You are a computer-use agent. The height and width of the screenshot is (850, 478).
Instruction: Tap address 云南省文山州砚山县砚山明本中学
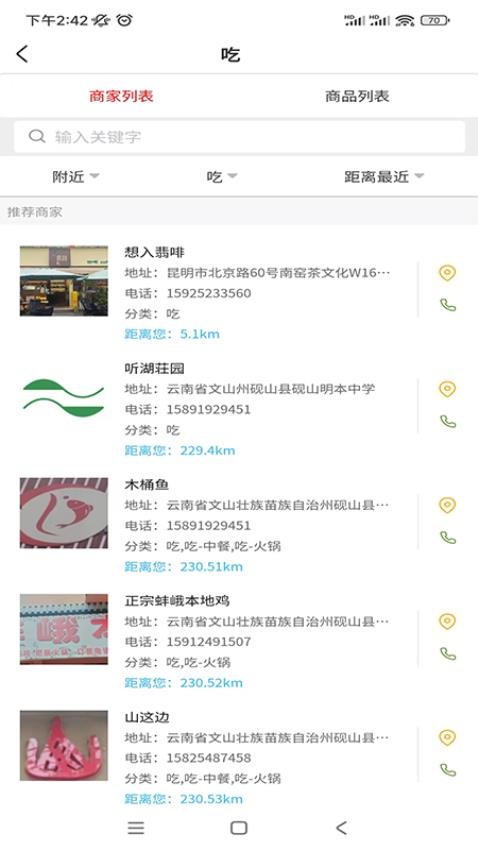[270, 389]
